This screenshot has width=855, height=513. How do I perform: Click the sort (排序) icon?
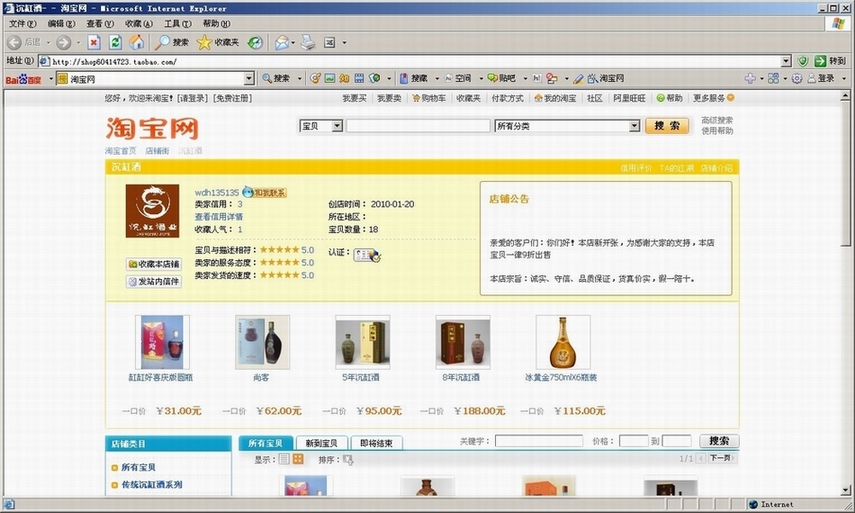click(x=348, y=460)
